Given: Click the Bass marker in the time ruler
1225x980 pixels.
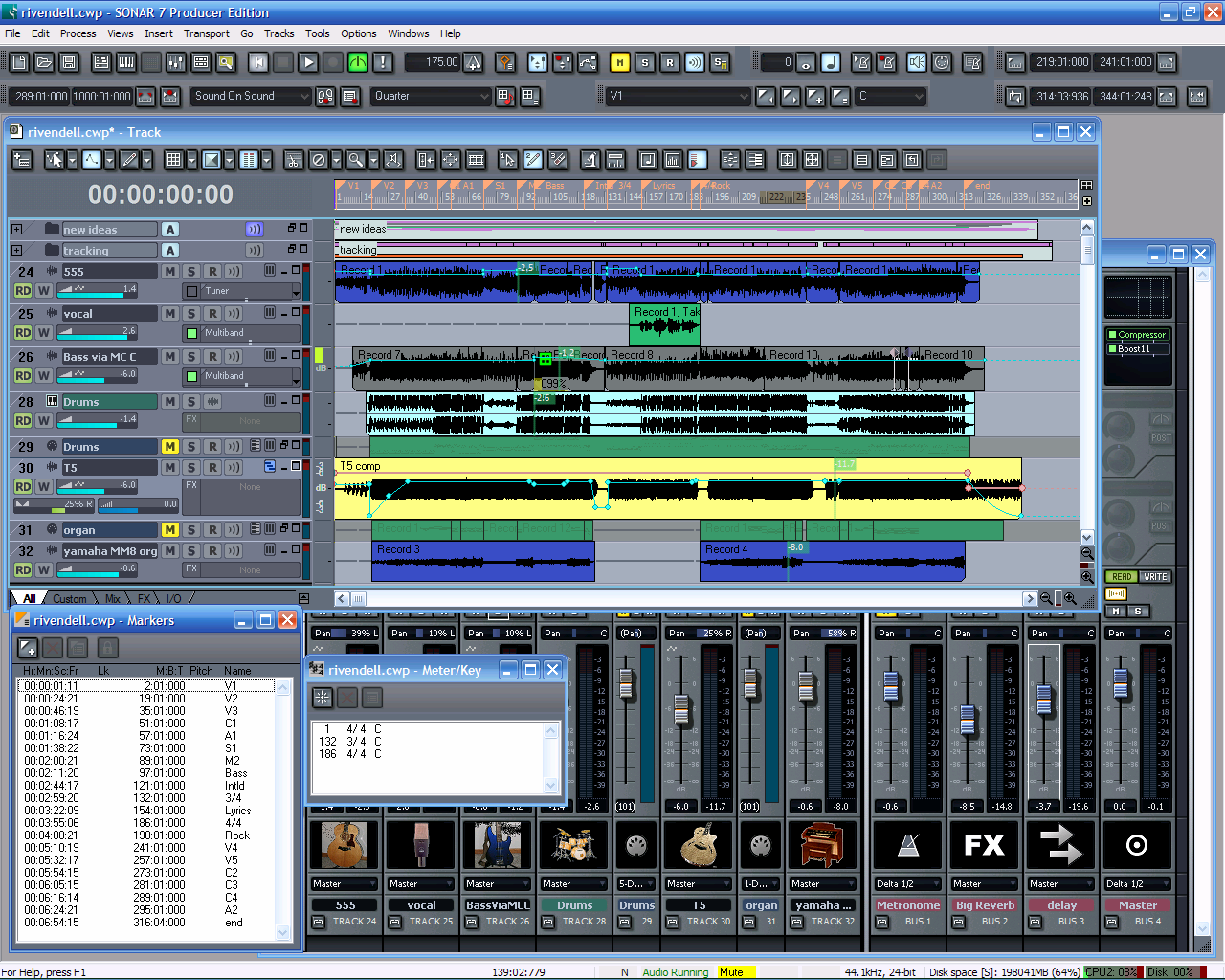Looking at the screenshot, I should point(553,186).
